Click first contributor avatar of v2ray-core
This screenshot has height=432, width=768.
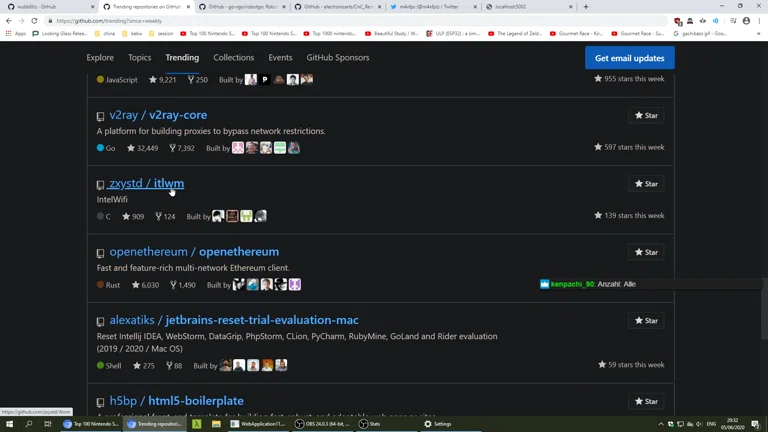pyautogui.click(x=238, y=148)
